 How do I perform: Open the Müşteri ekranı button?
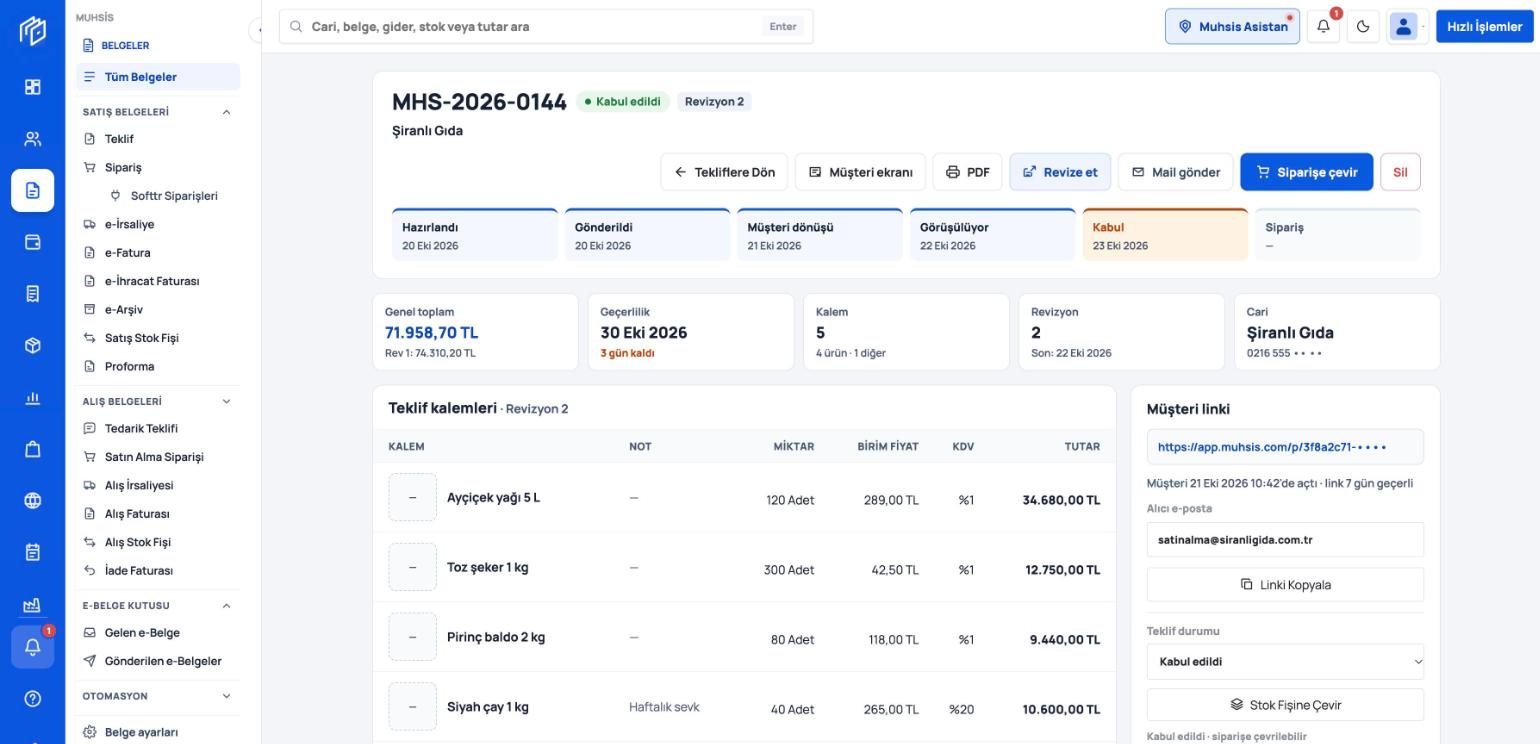point(860,172)
